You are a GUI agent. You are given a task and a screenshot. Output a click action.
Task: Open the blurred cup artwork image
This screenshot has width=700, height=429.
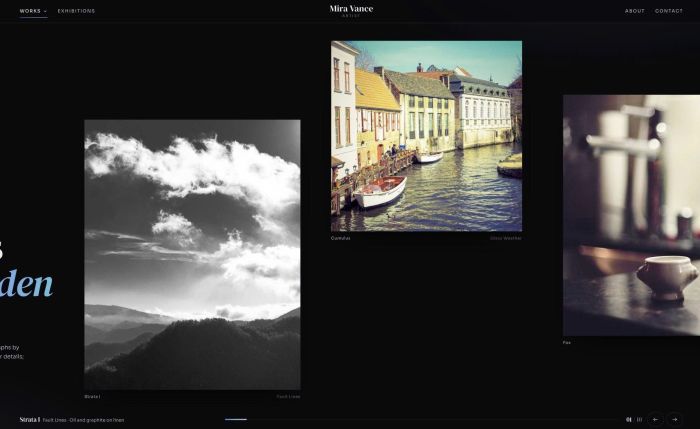(631, 215)
